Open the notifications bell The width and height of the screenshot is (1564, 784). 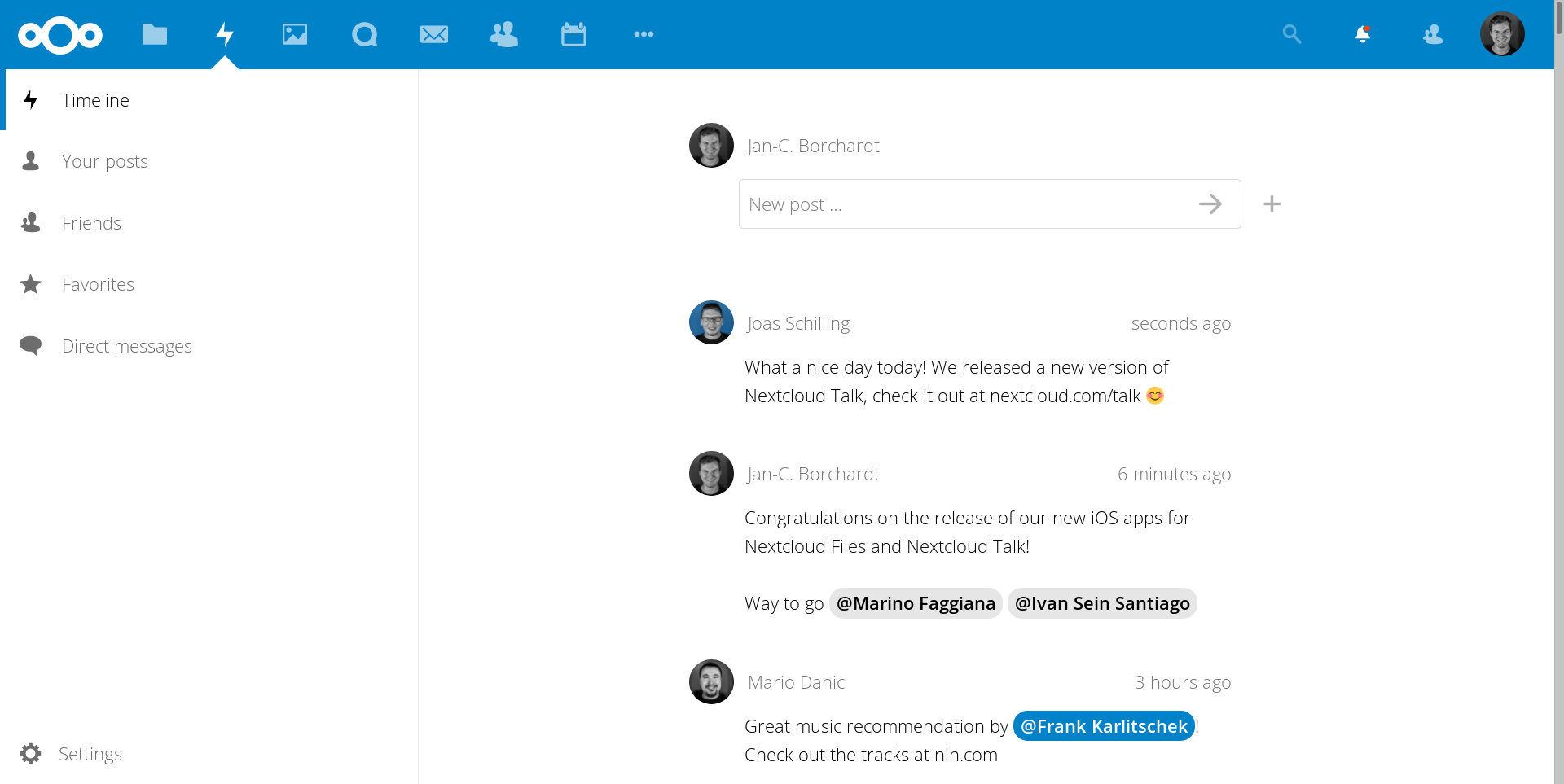coord(1362,34)
